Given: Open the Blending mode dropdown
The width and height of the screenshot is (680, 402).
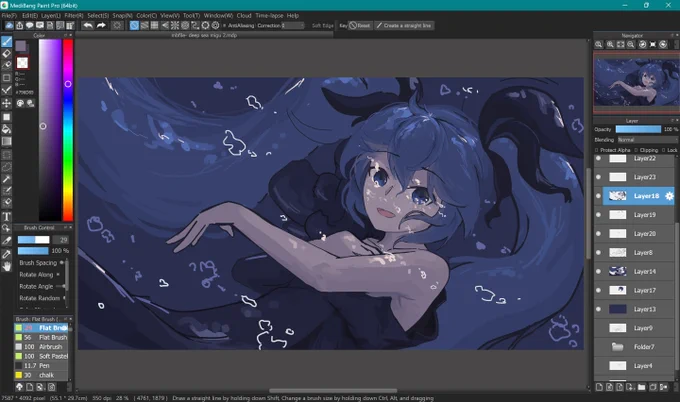Looking at the screenshot, I should [647, 140].
